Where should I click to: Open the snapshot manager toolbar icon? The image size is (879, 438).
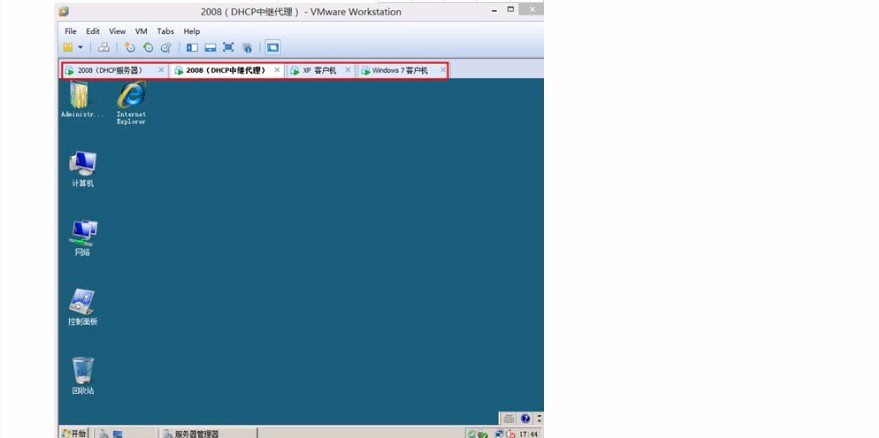166,48
